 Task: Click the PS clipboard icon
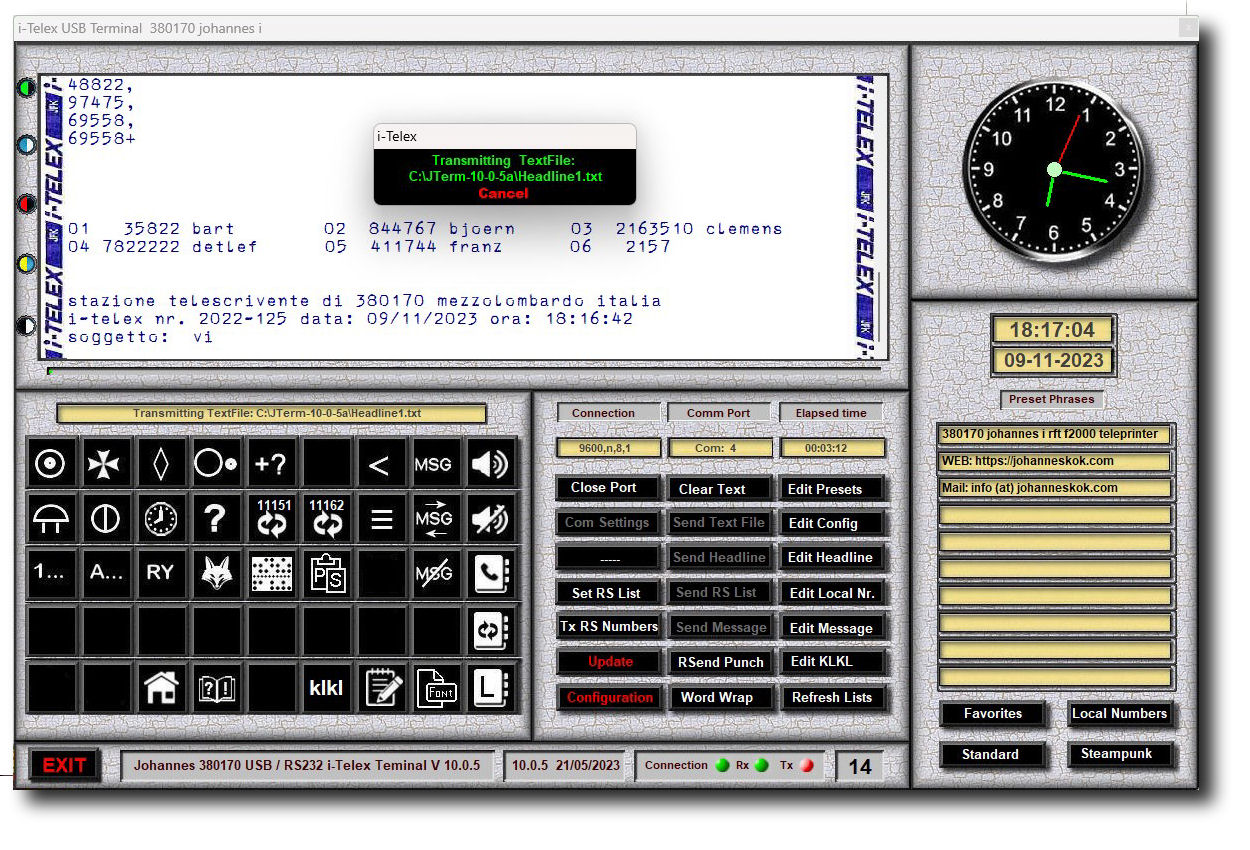(x=326, y=574)
